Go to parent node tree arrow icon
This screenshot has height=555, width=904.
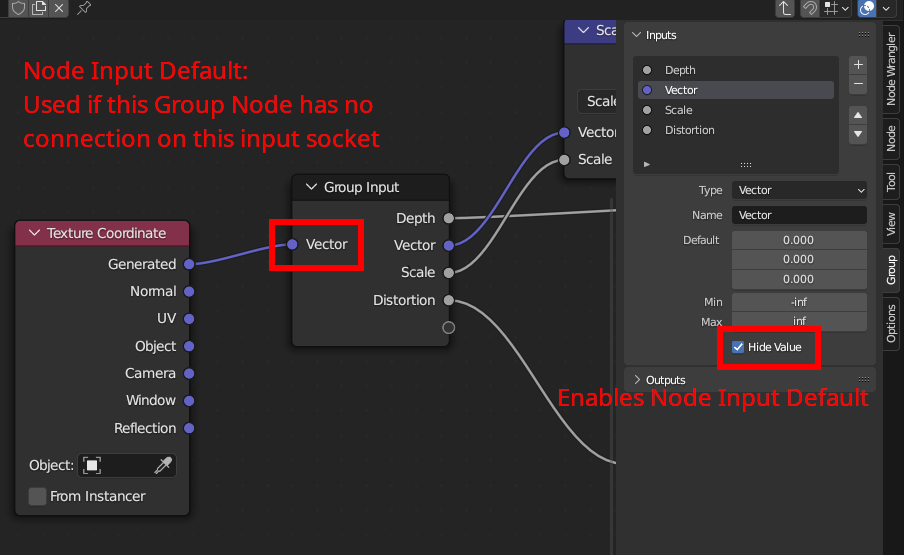pyautogui.click(x=785, y=8)
